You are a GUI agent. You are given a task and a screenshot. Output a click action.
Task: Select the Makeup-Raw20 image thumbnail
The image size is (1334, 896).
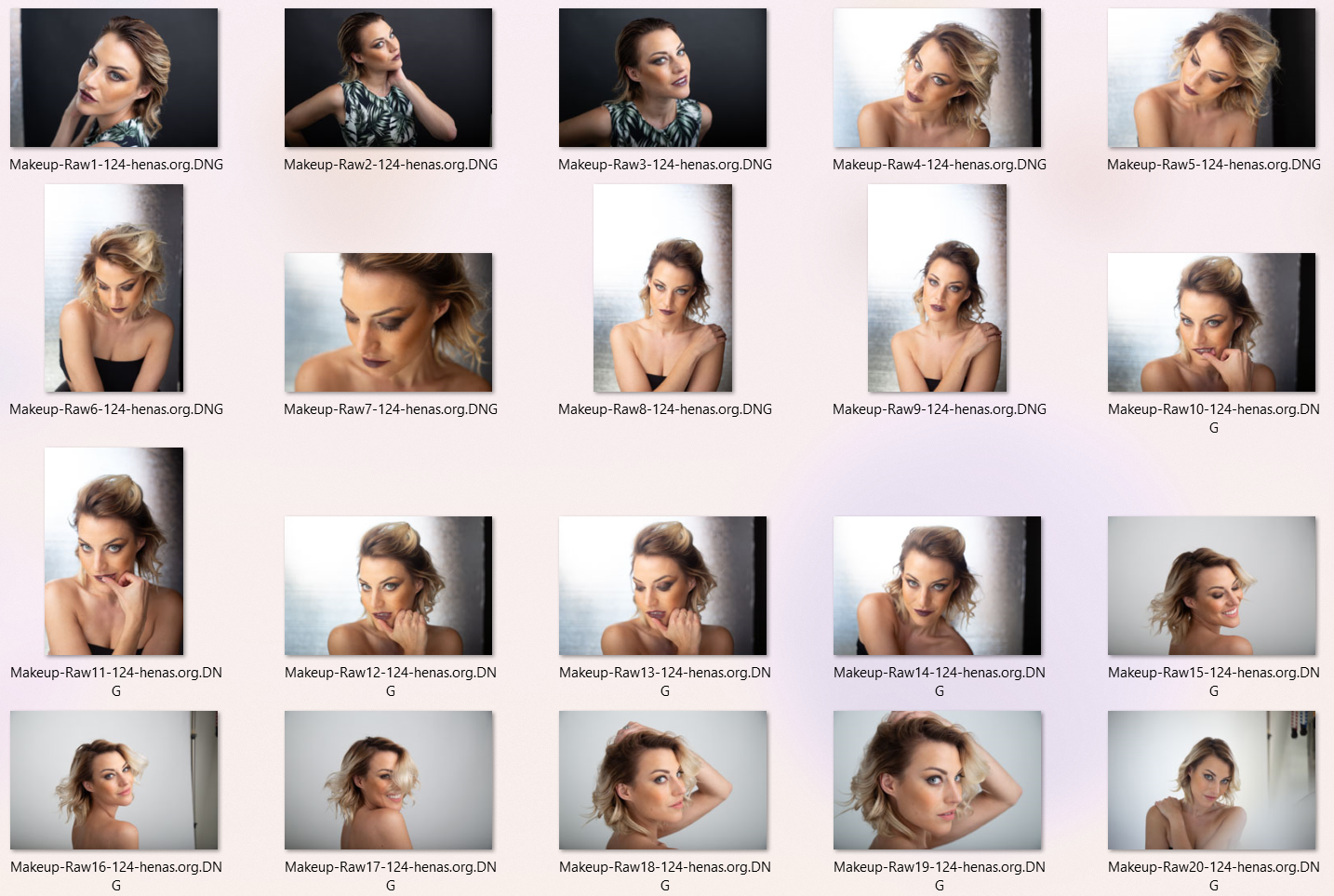(x=1211, y=780)
